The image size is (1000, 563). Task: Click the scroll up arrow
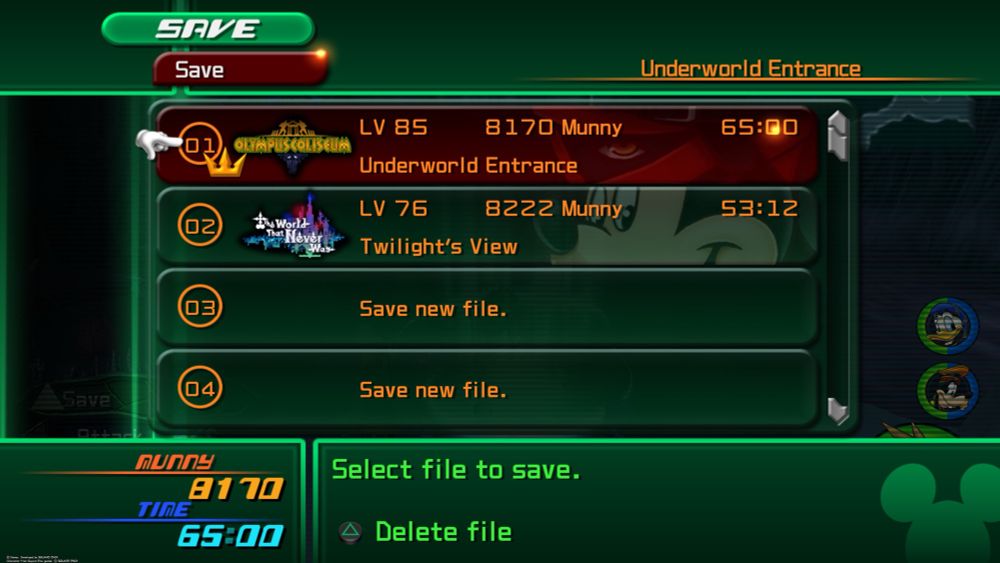pos(838,135)
